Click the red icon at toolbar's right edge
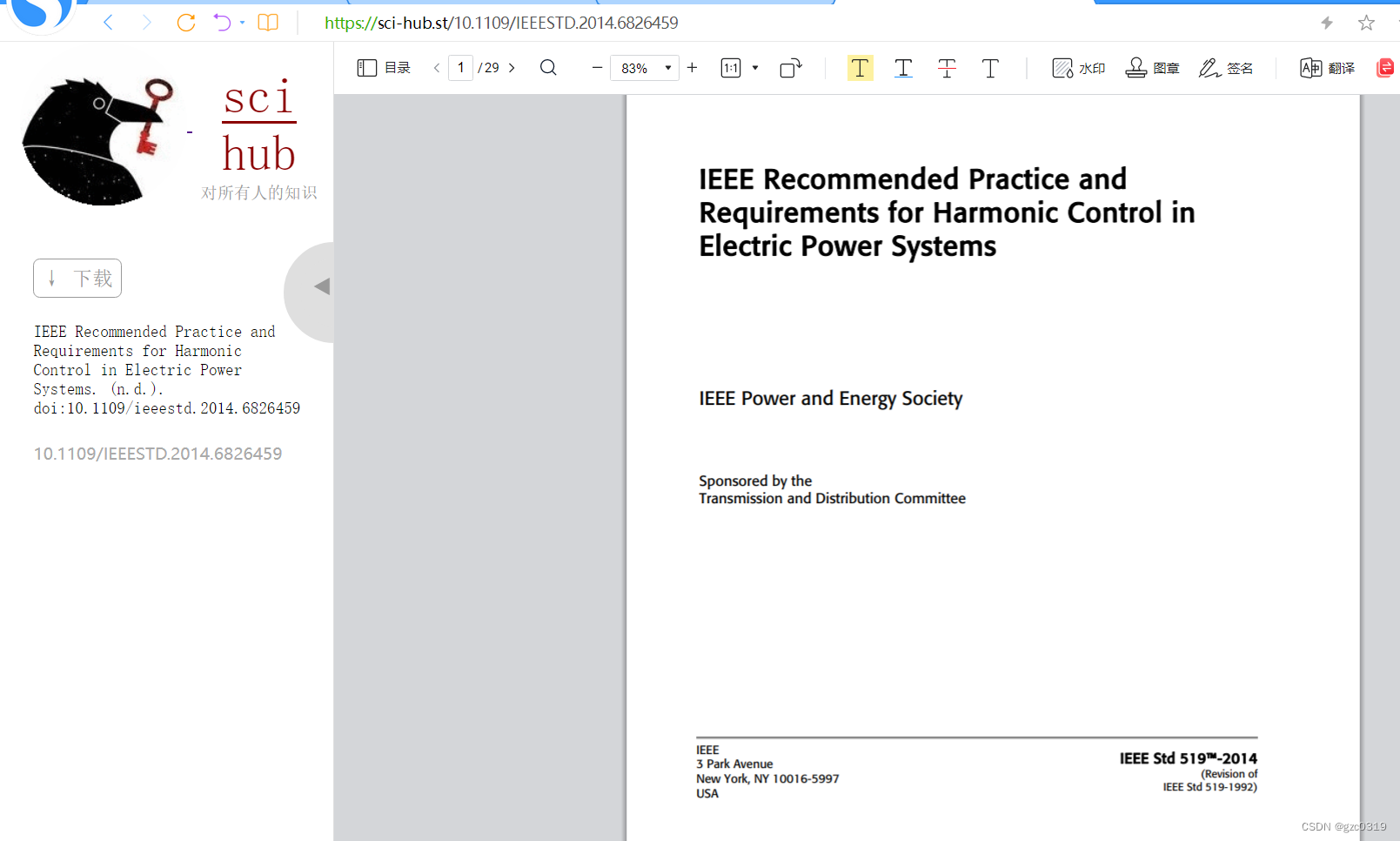Screen dimensions: 1400x841 1385,68
